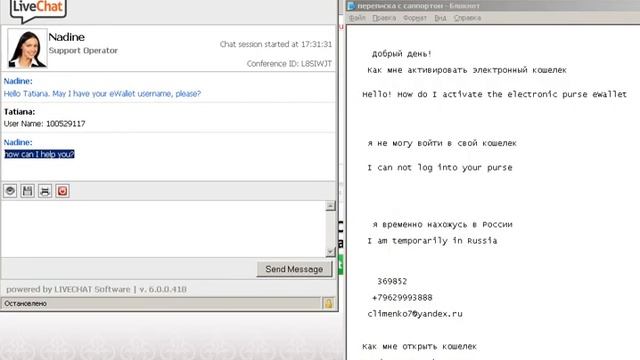Open the Формат menu in Notepad

415,18
